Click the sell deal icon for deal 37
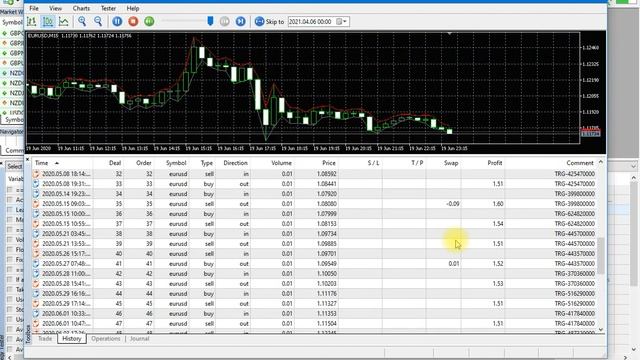This screenshot has height=360, width=640. click(x=36, y=224)
